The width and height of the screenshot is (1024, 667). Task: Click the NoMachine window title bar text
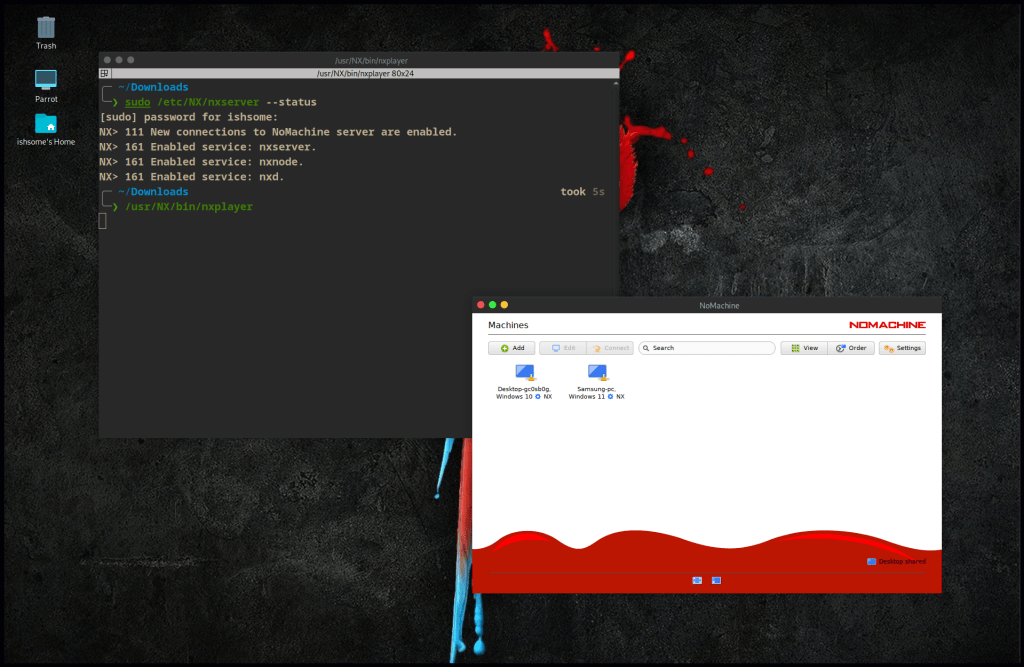[x=719, y=306]
